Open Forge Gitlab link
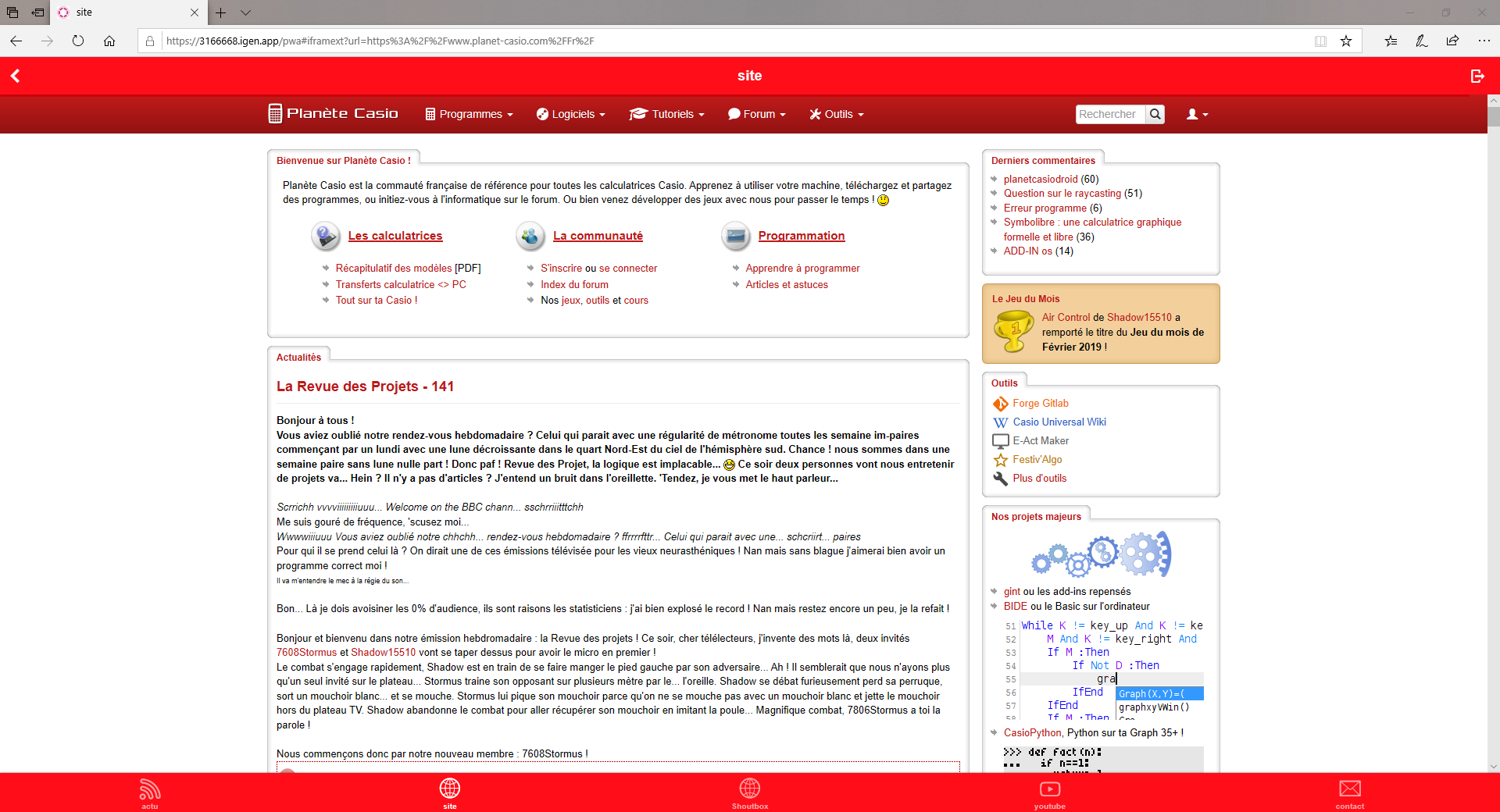The image size is (1500, 812). pos(1041,403)
